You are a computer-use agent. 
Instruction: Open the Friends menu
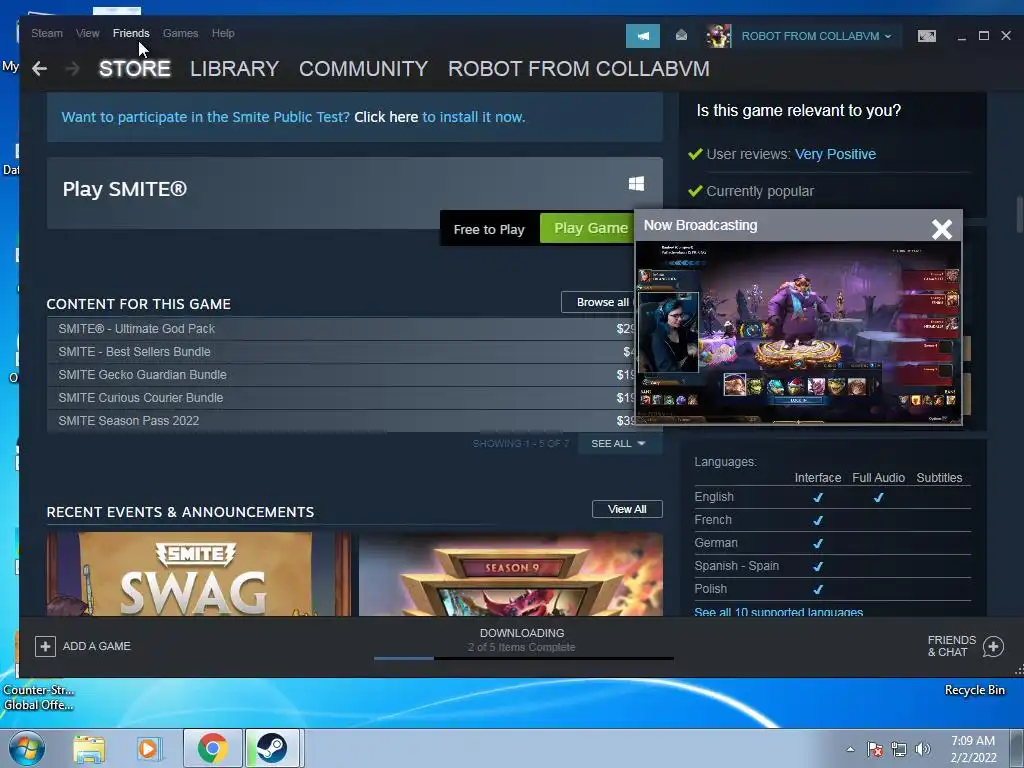click(x=131, y=33)
